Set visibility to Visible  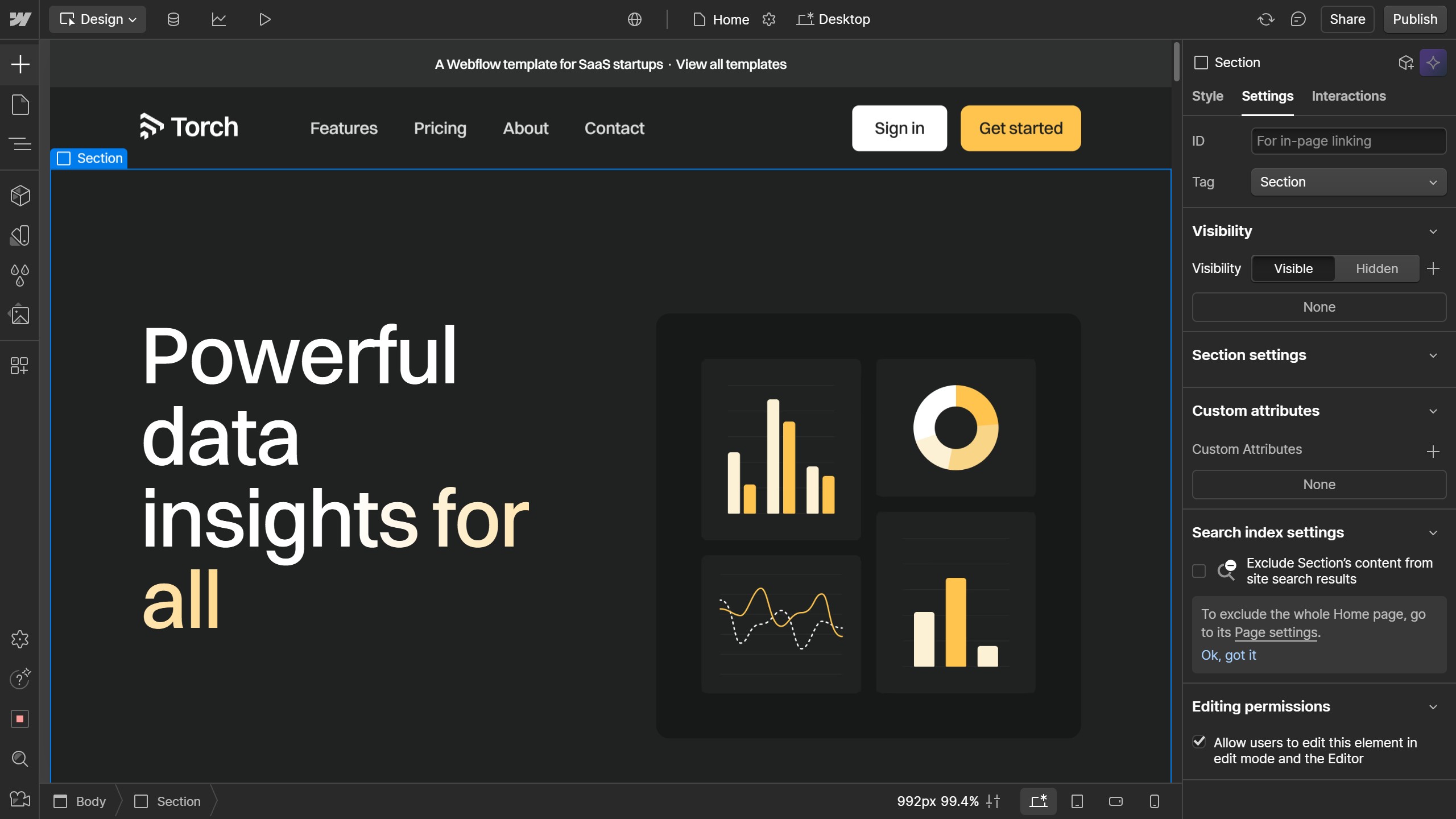pyautogui.click(x=1293, y=268)
